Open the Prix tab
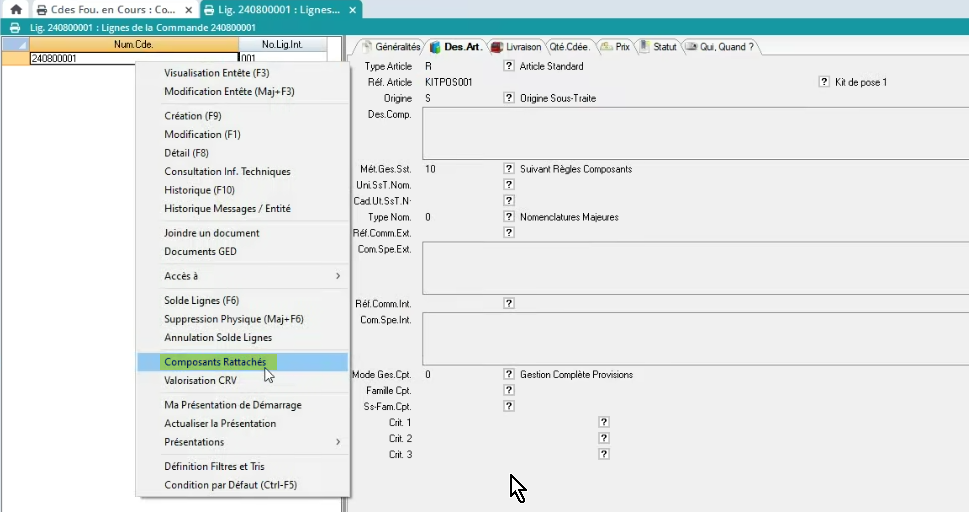 pos(616,46)
